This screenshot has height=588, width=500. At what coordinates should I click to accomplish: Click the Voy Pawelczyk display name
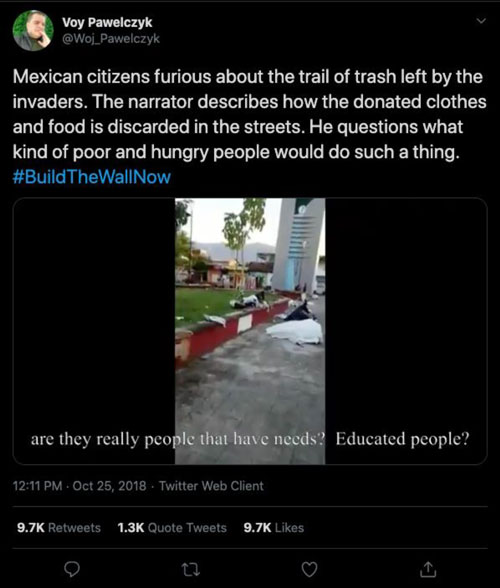tap(107, 22)
